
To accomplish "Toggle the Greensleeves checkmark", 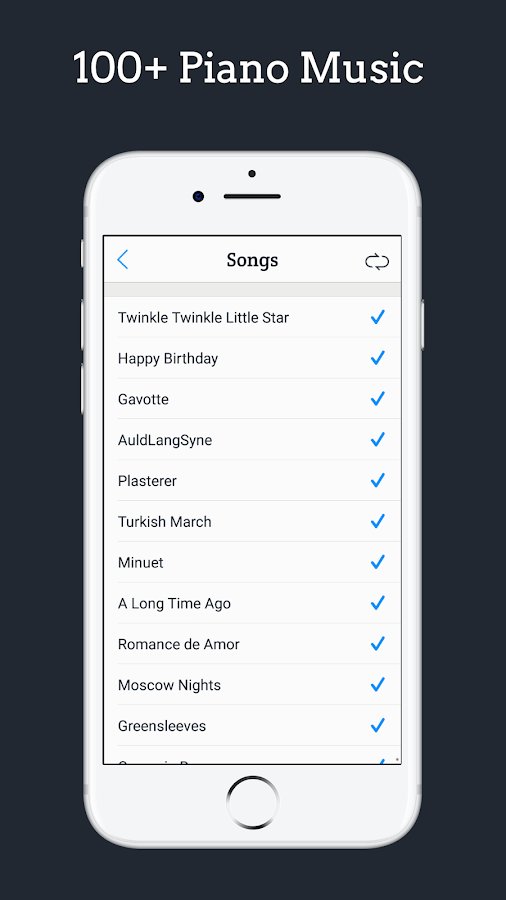I will click(377, 726).
